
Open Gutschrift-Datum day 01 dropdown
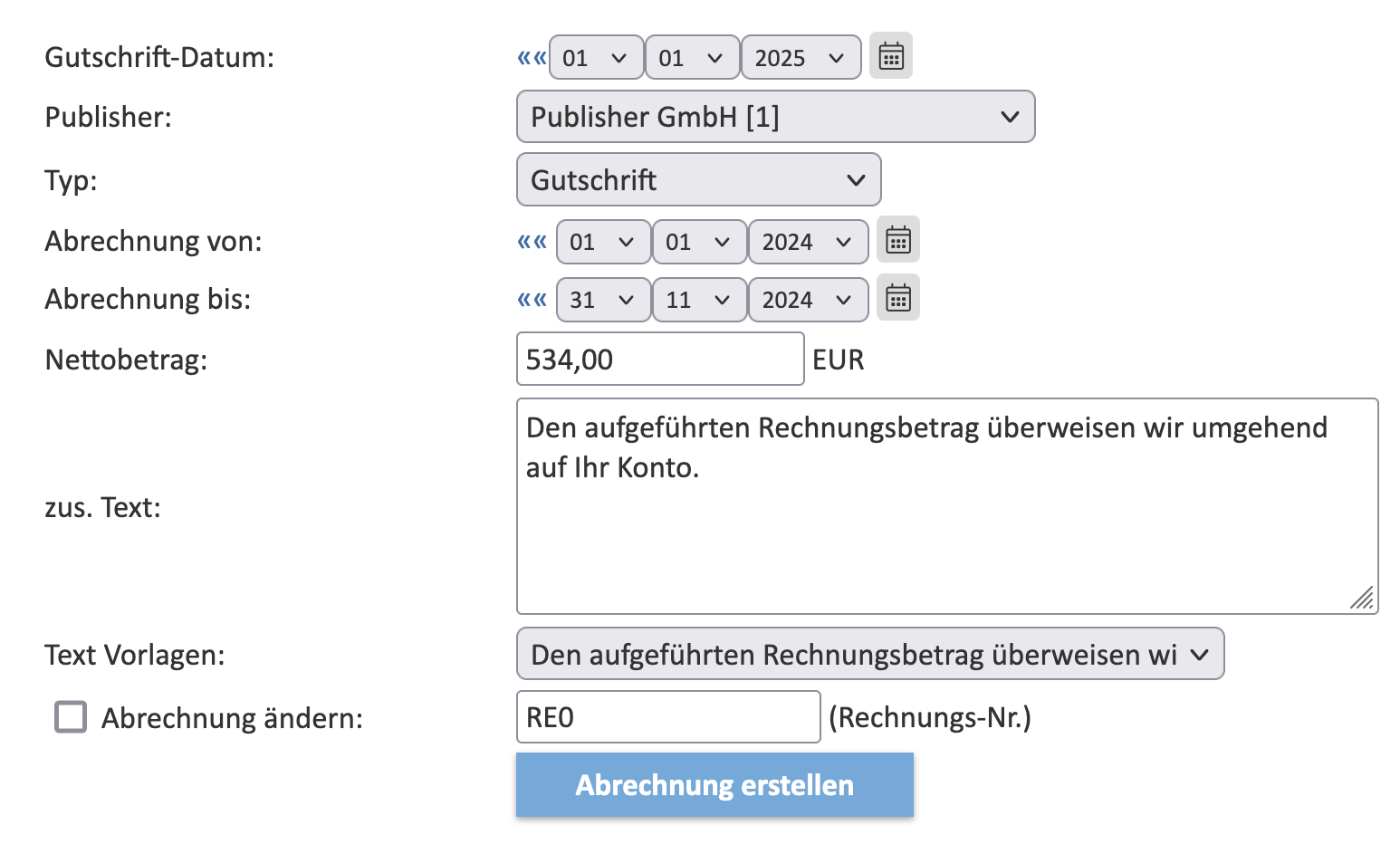(x=596, y=58)
